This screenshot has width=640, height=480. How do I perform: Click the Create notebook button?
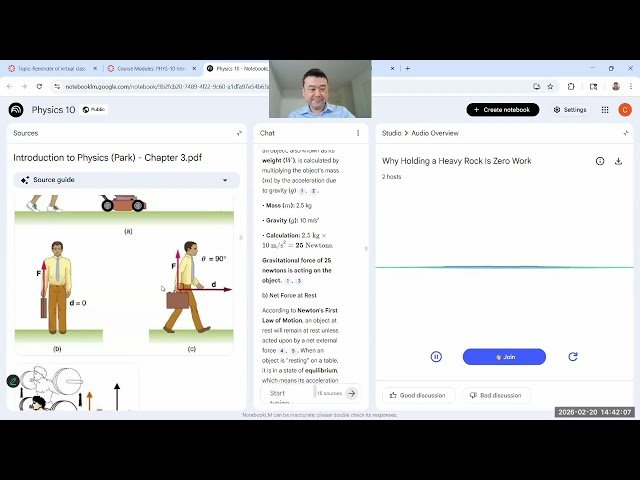tap(502, 110)
